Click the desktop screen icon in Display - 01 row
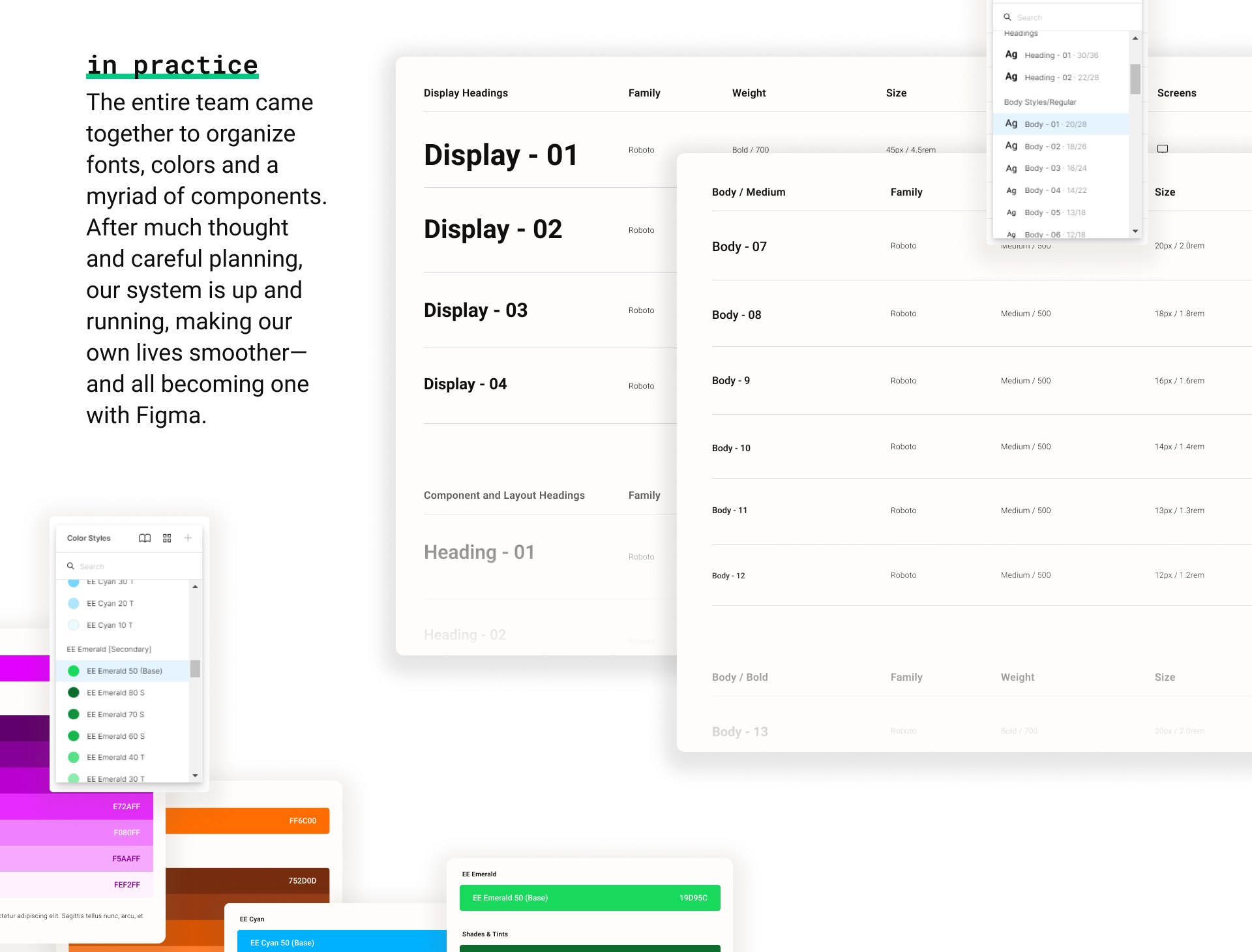This screenshot has width=1252, height=952. (1163, 149)
